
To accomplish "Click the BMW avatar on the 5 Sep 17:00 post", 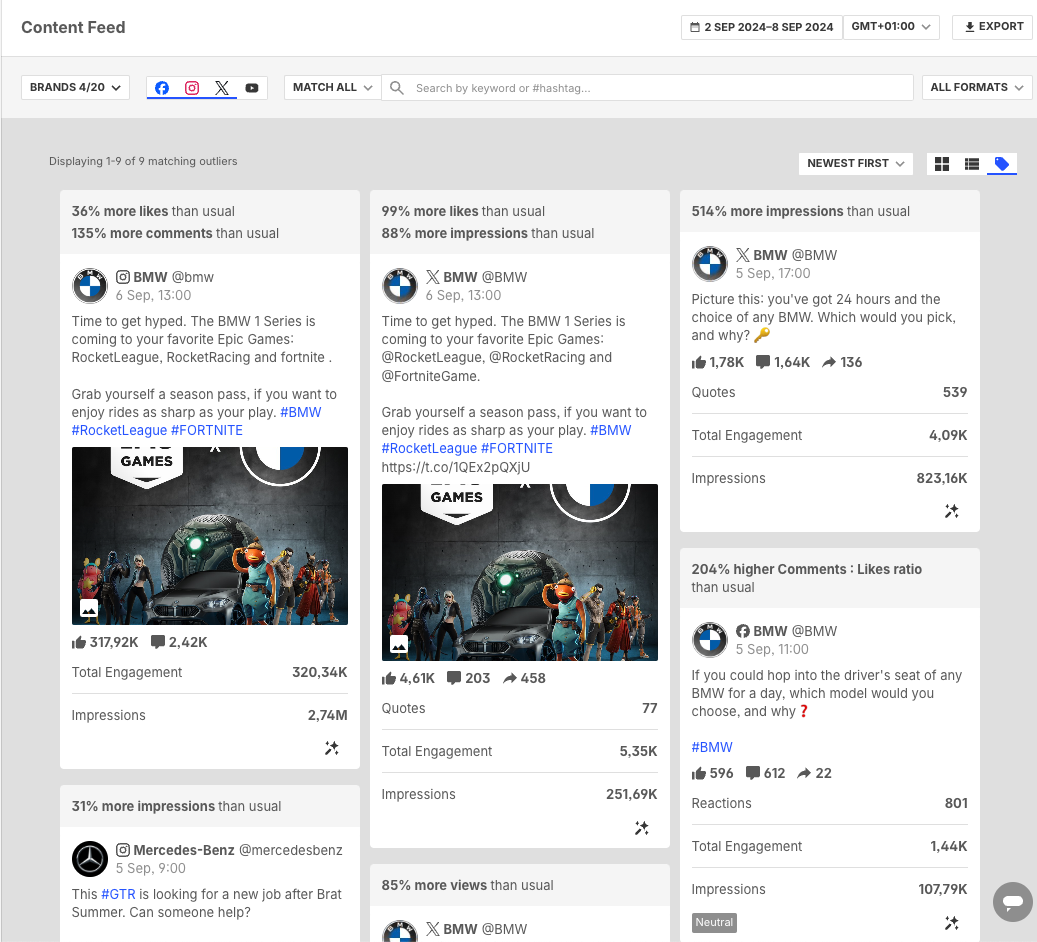I will pos(710,263).
